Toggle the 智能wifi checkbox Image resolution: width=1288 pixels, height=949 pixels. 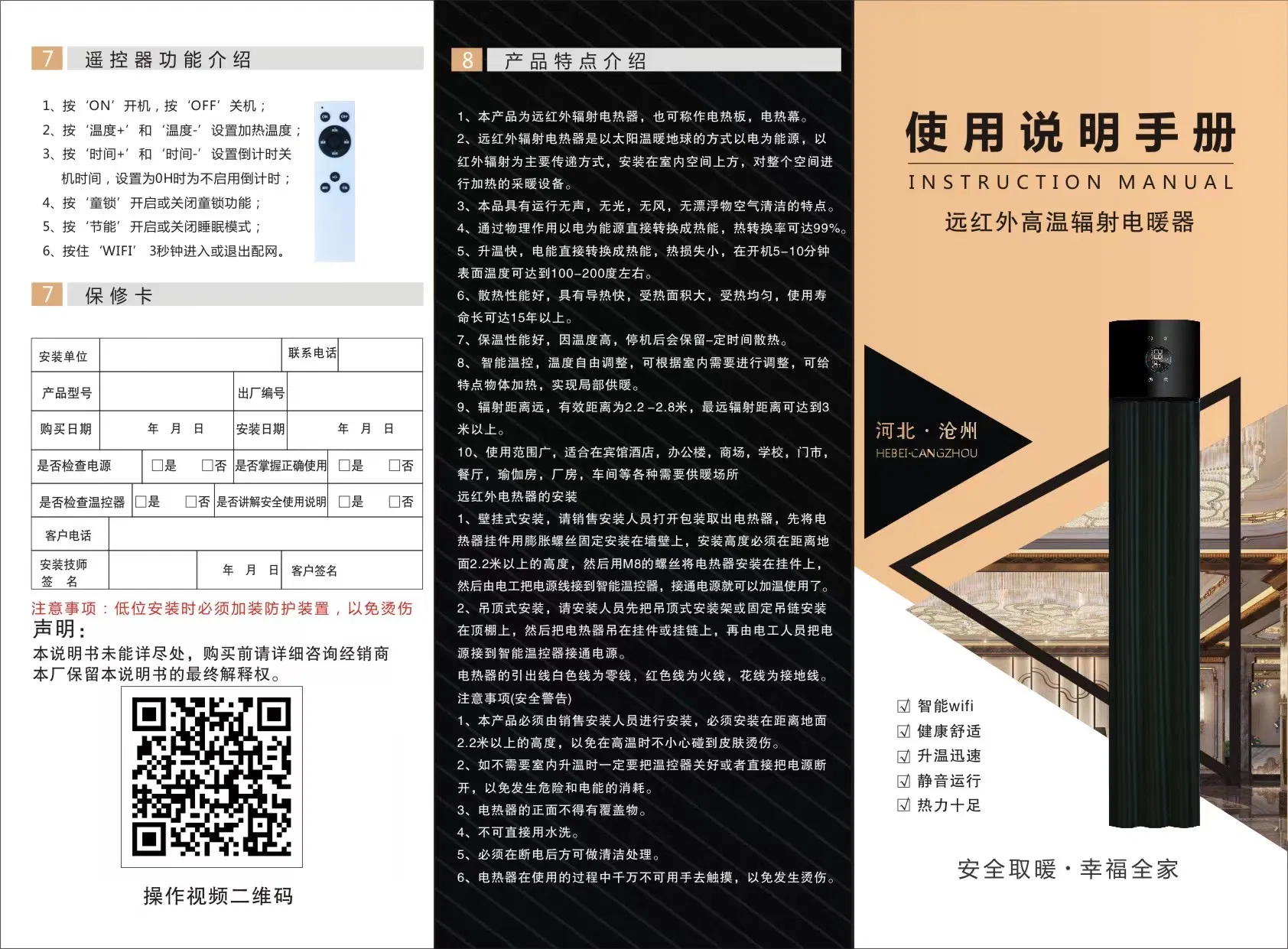(903, 706)
